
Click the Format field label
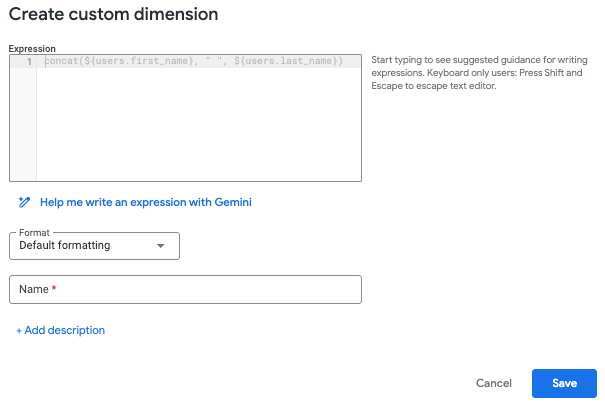click(x=34, y=233)
